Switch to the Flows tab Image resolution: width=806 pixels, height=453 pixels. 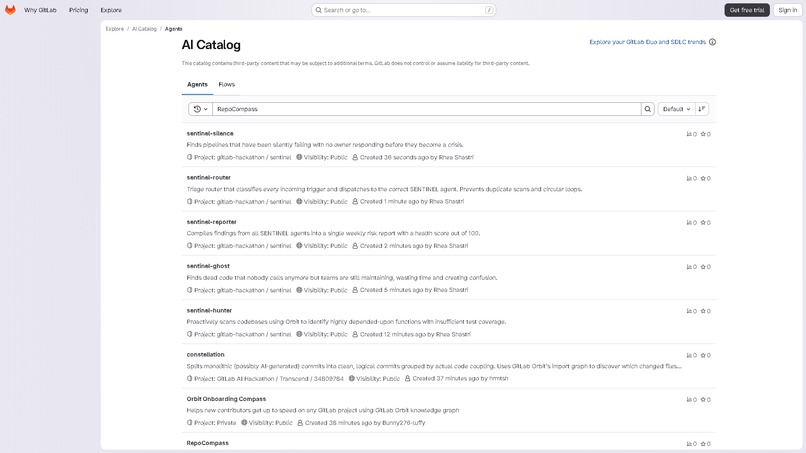pyautogui.click(x=227, y=84)
